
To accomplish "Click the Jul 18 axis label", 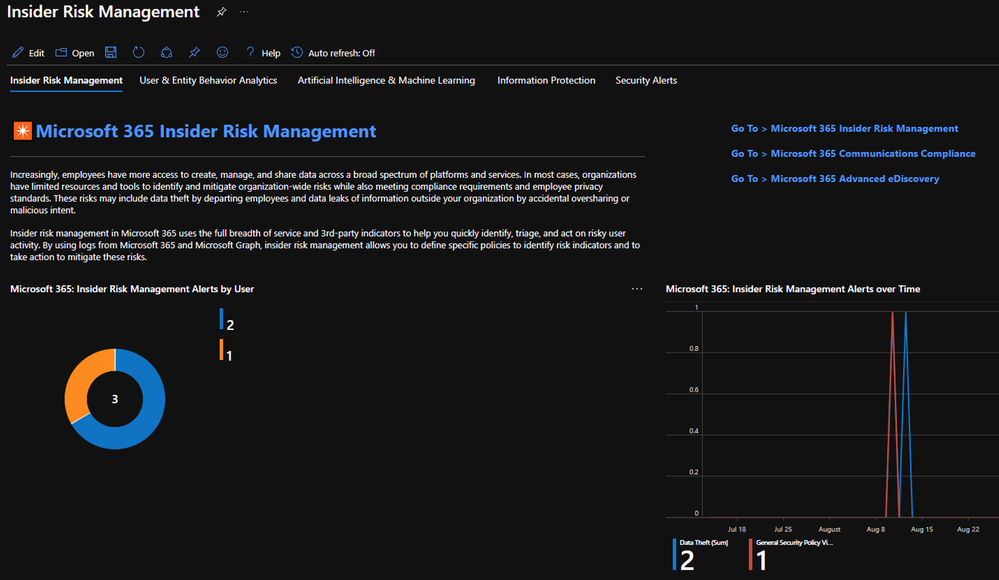I will (737, 529).
